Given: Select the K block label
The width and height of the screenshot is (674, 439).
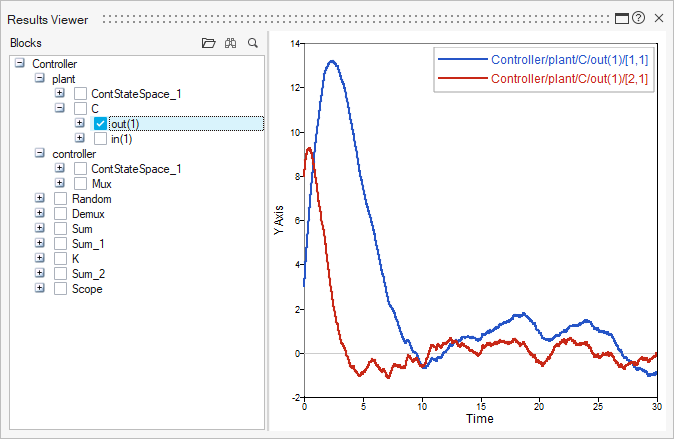Looking at the screenshot, I should [76, 259].
